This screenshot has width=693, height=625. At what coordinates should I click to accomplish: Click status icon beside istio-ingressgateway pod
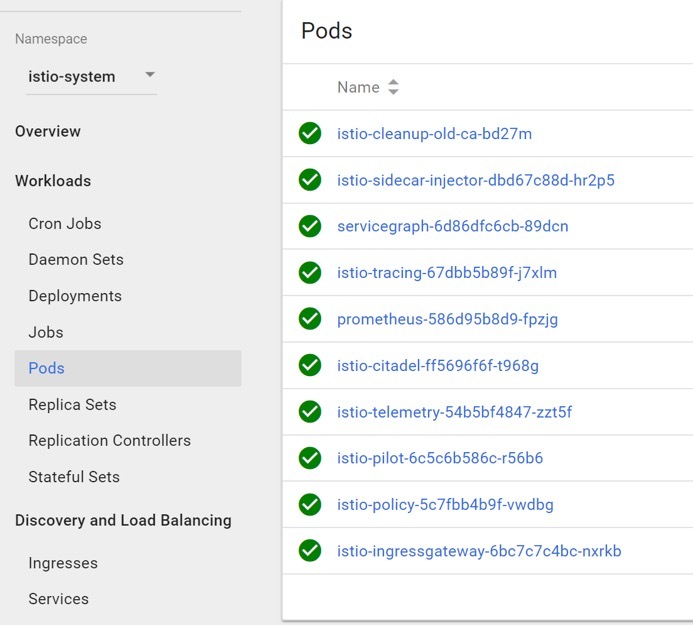[x=310, y=551]
